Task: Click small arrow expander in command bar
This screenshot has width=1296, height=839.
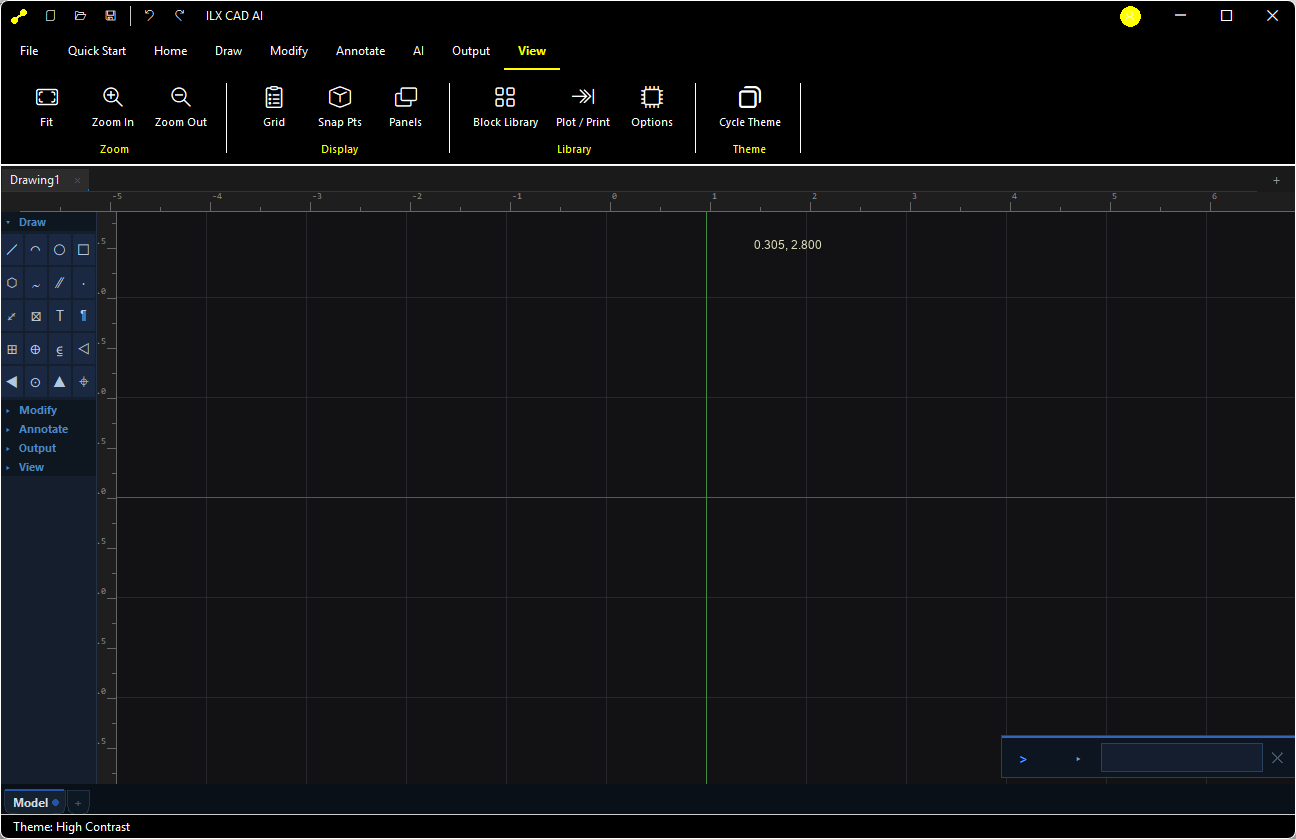Action: click(x=1078, y=759)
